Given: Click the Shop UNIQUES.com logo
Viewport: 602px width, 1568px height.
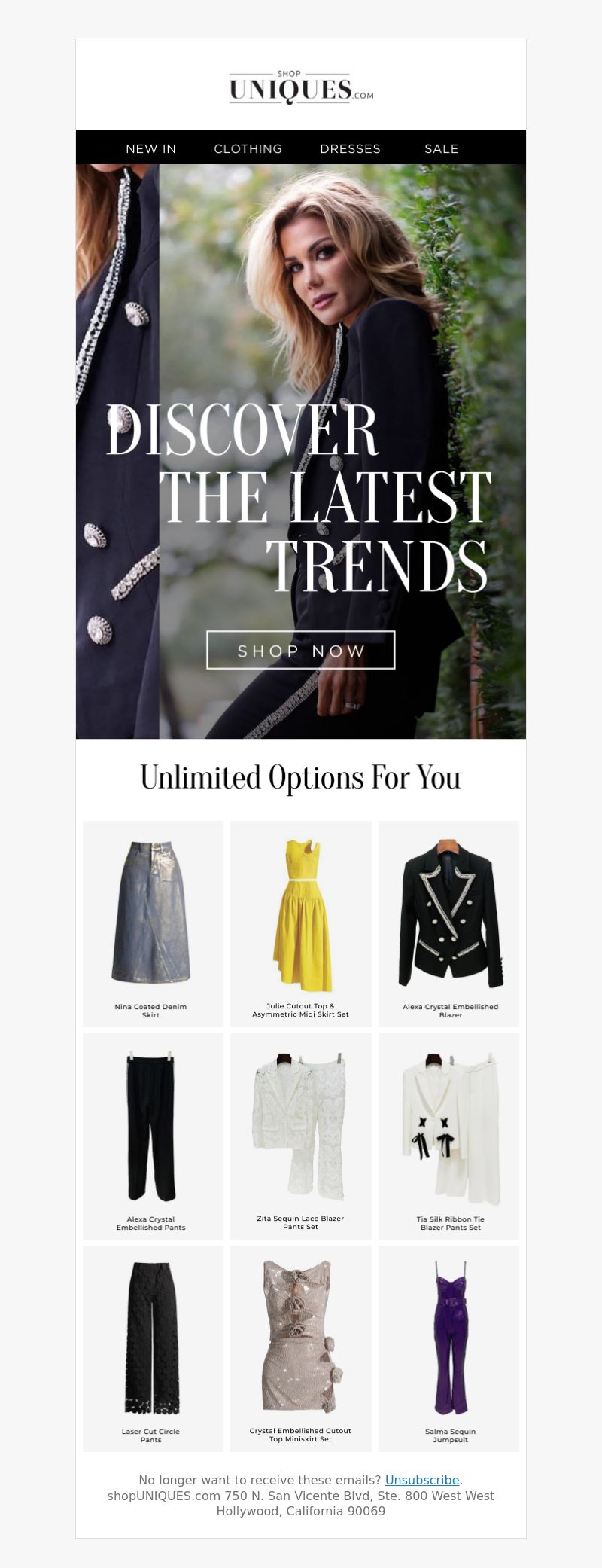Looking at the screenshot, I should tap(301, 87).
